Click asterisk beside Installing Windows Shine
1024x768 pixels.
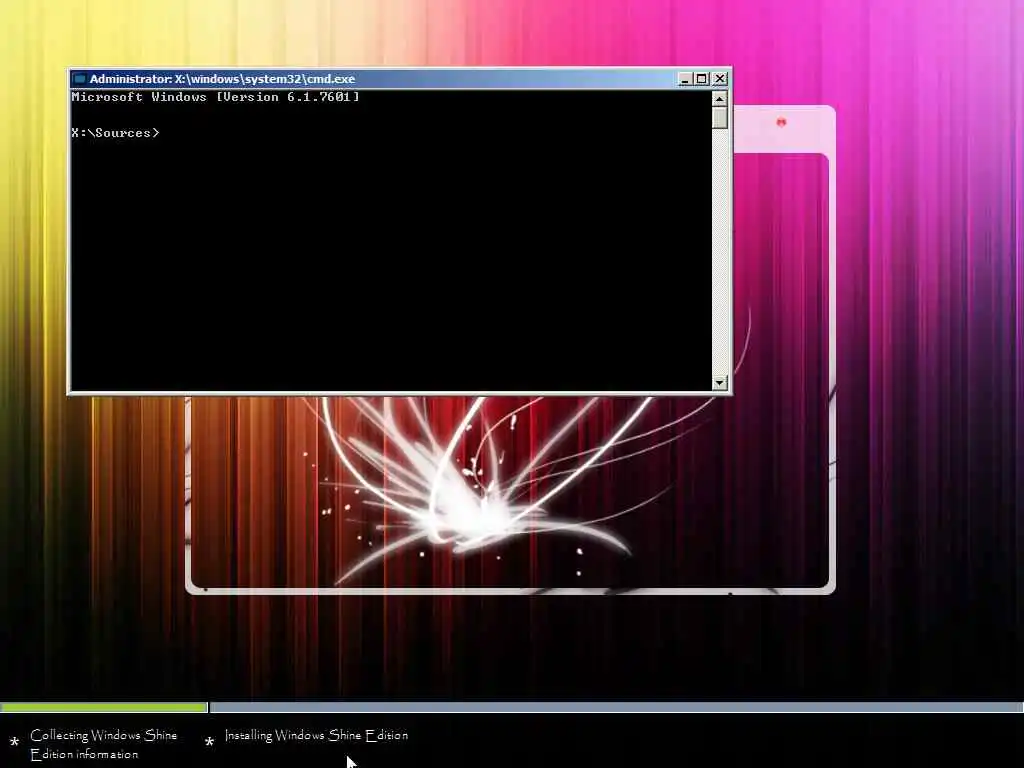click(210, 742)
